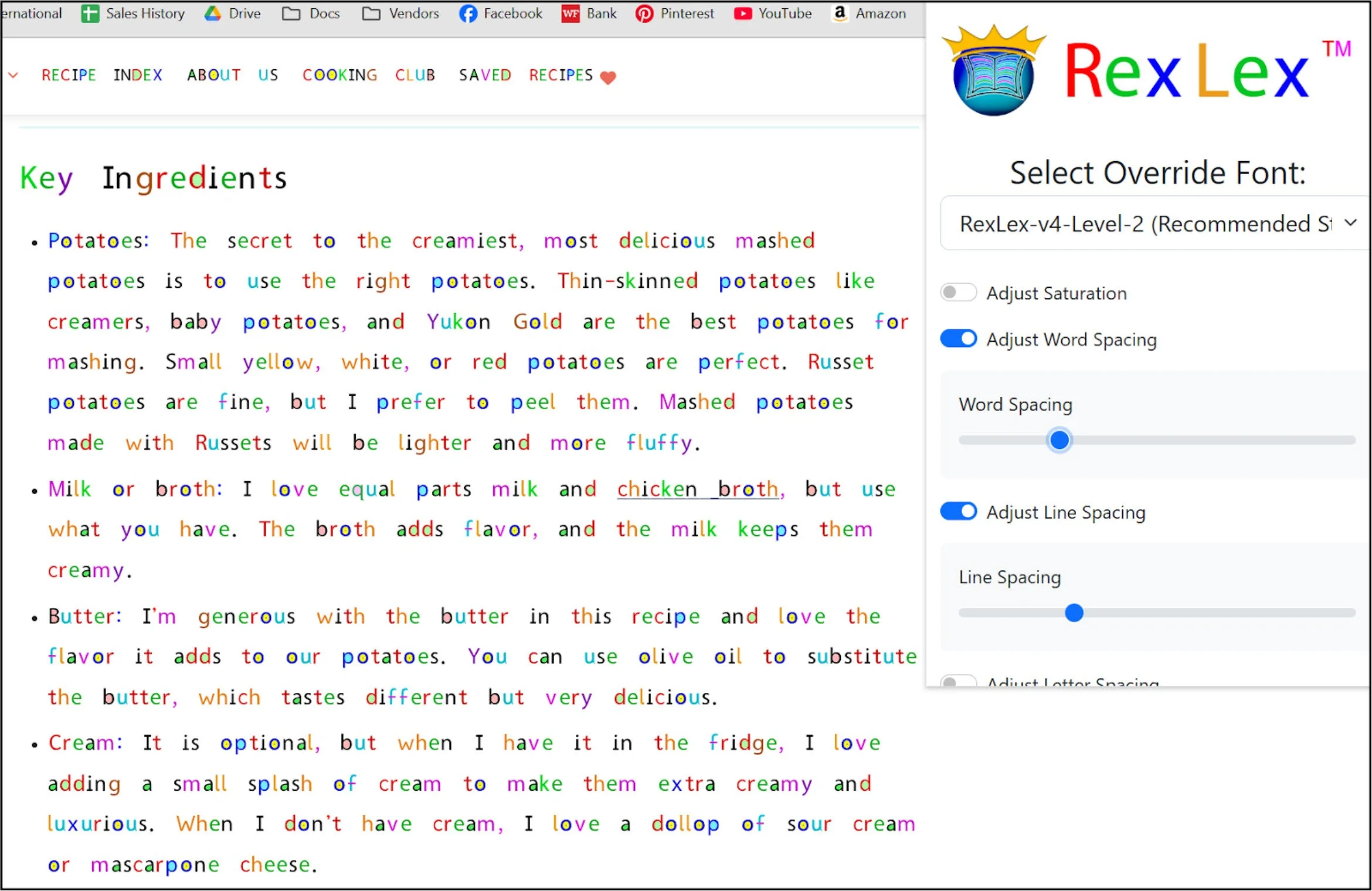Open the Recipe Index menu item

101,75
